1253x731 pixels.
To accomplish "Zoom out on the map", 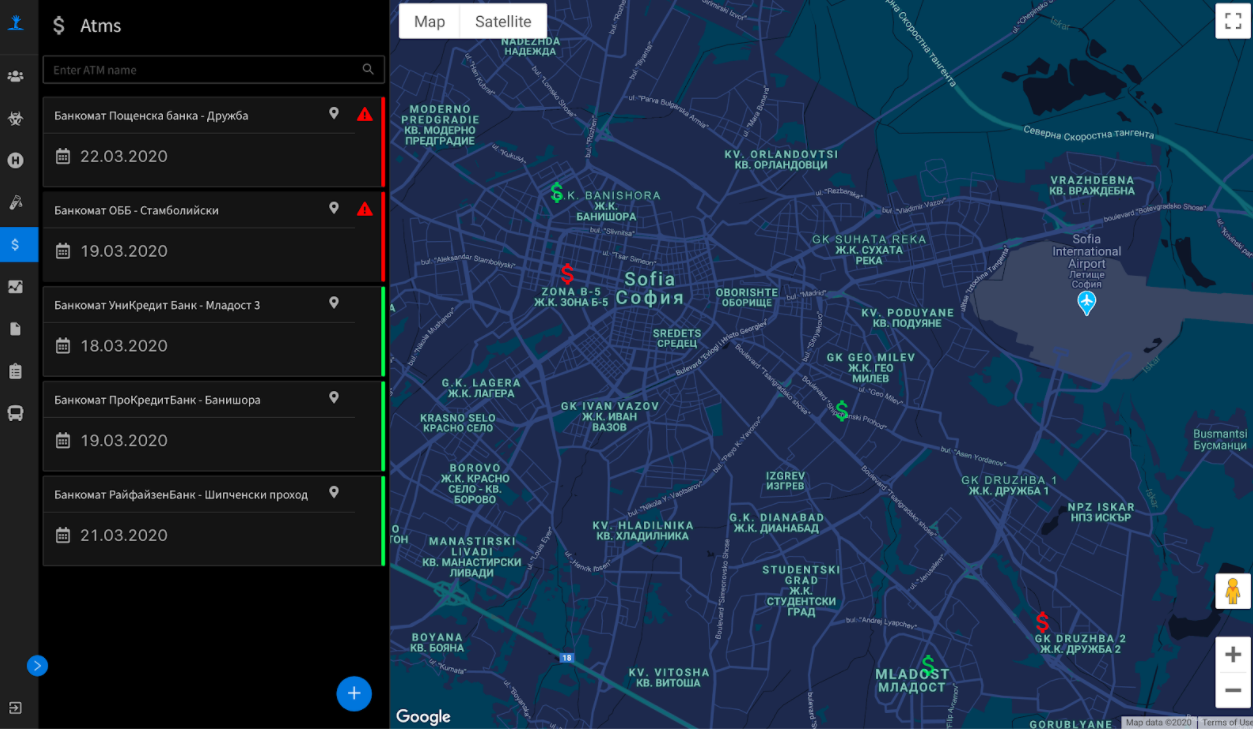I will click(x=1233, y=690).
